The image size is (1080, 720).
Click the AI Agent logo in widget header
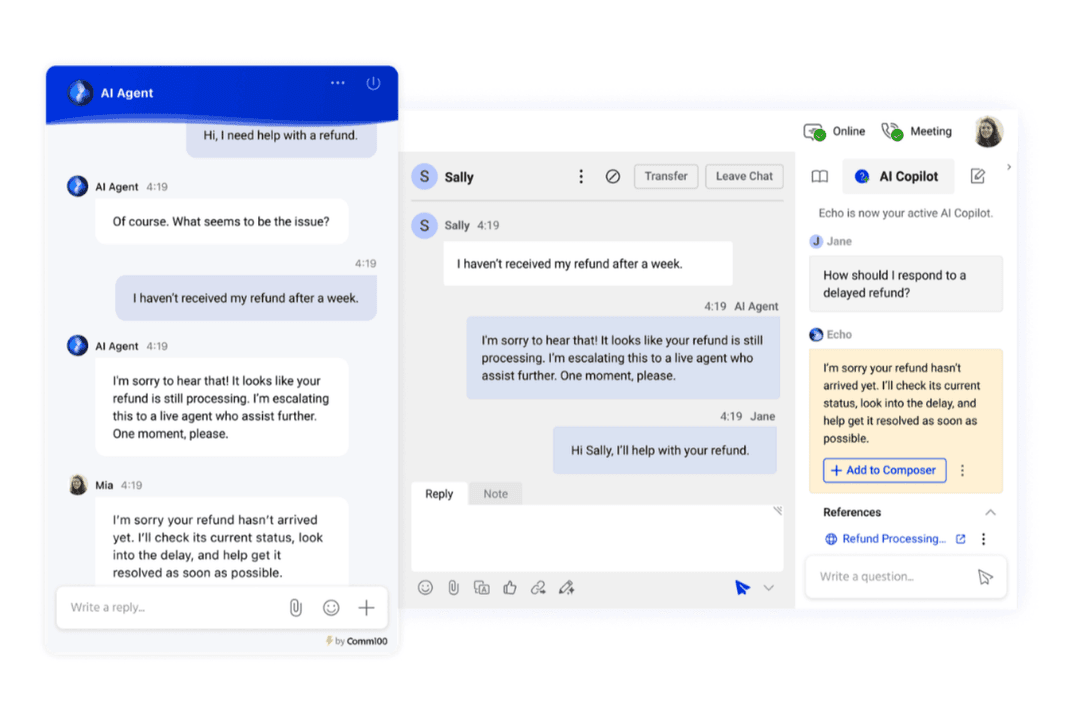[x=81, y=92]
